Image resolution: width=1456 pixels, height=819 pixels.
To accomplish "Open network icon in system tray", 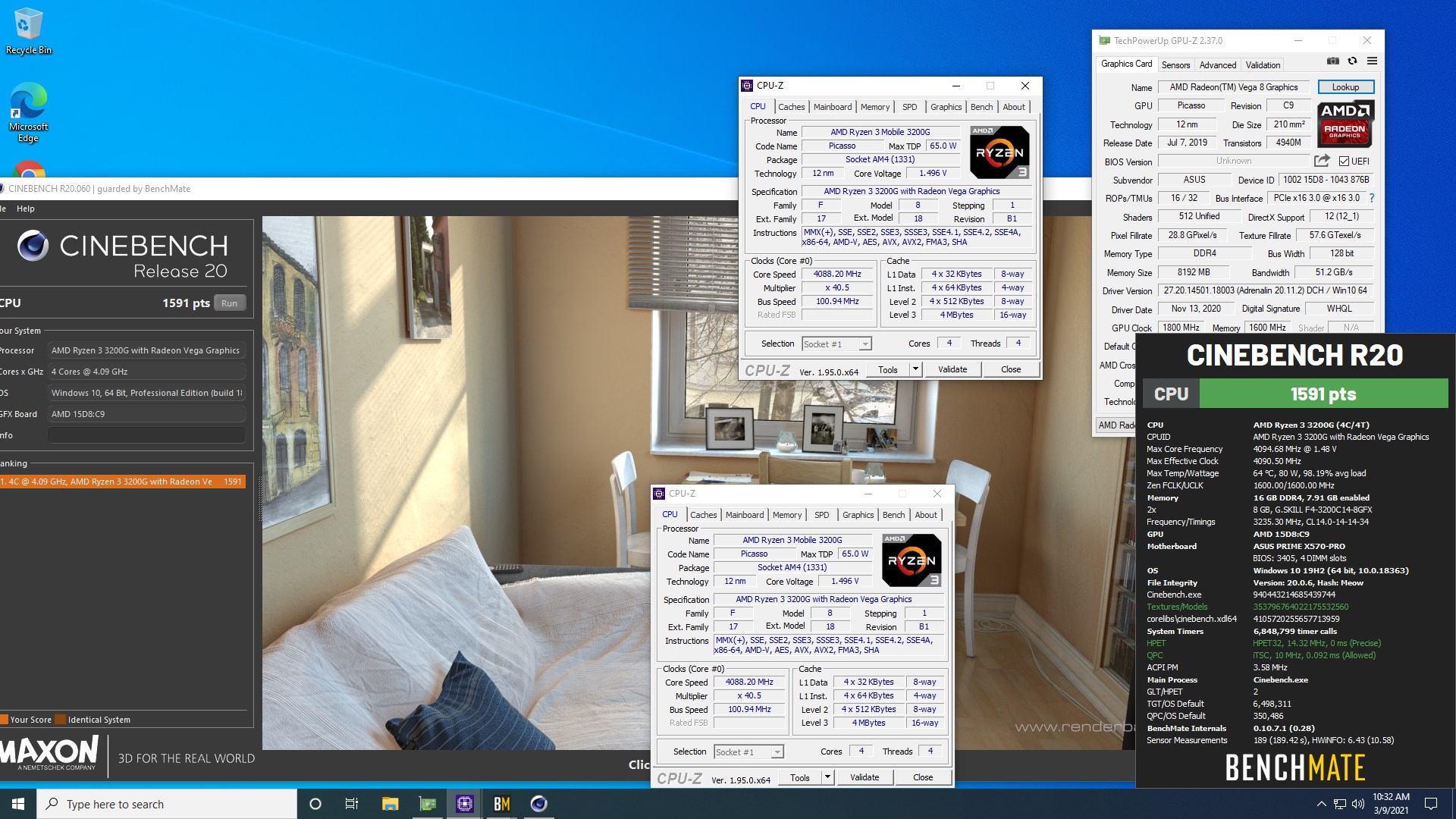I will coord(1340,804).
